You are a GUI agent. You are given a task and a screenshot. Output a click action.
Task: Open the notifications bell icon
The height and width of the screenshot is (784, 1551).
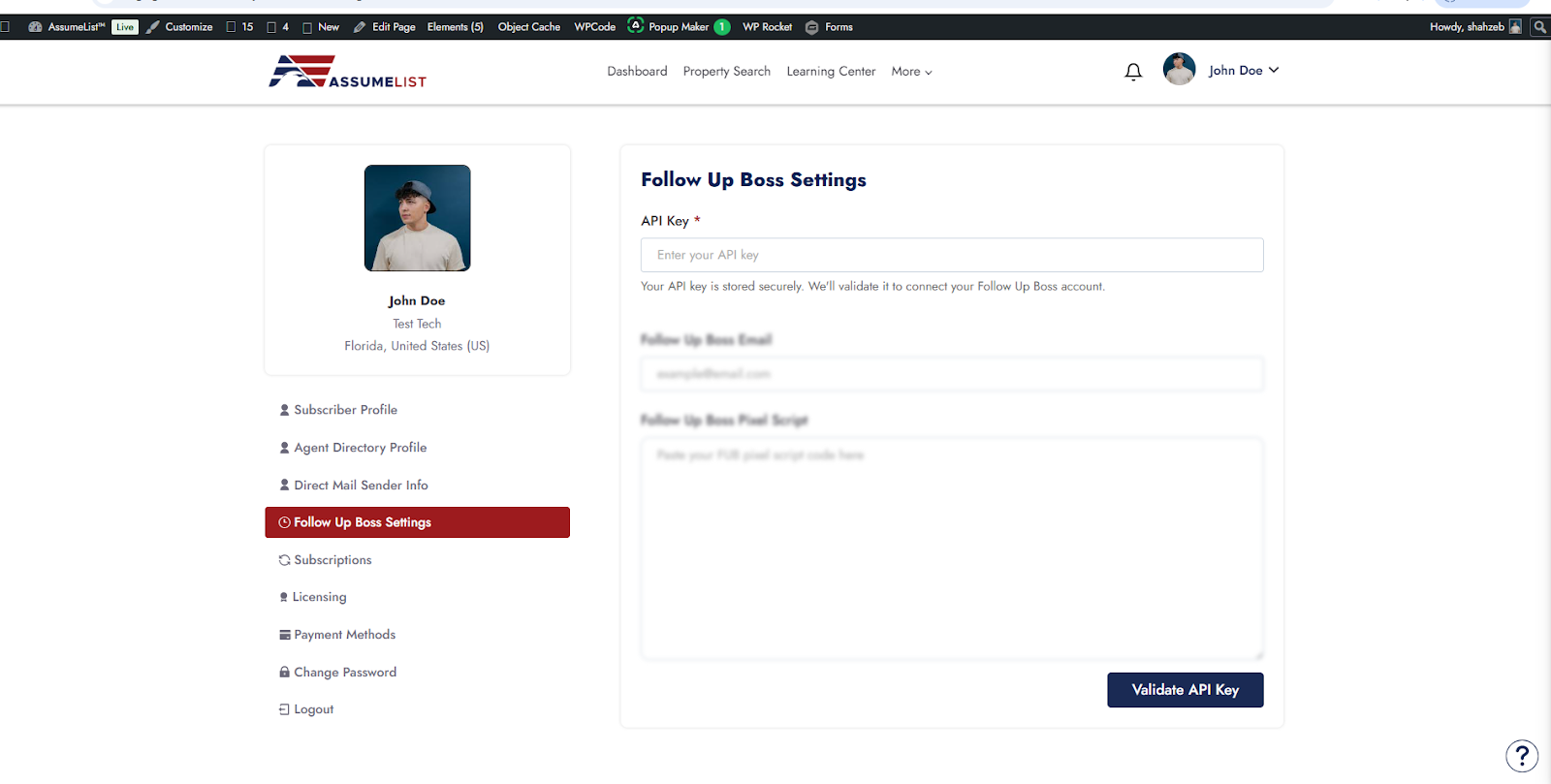pyautogui.click(x=1133, y=72)
